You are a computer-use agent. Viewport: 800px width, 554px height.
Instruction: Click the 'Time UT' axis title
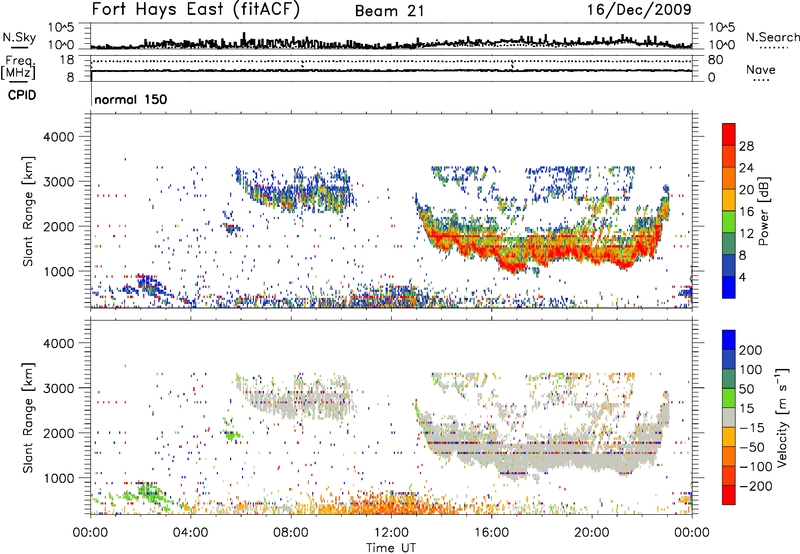tap(391, 547)
